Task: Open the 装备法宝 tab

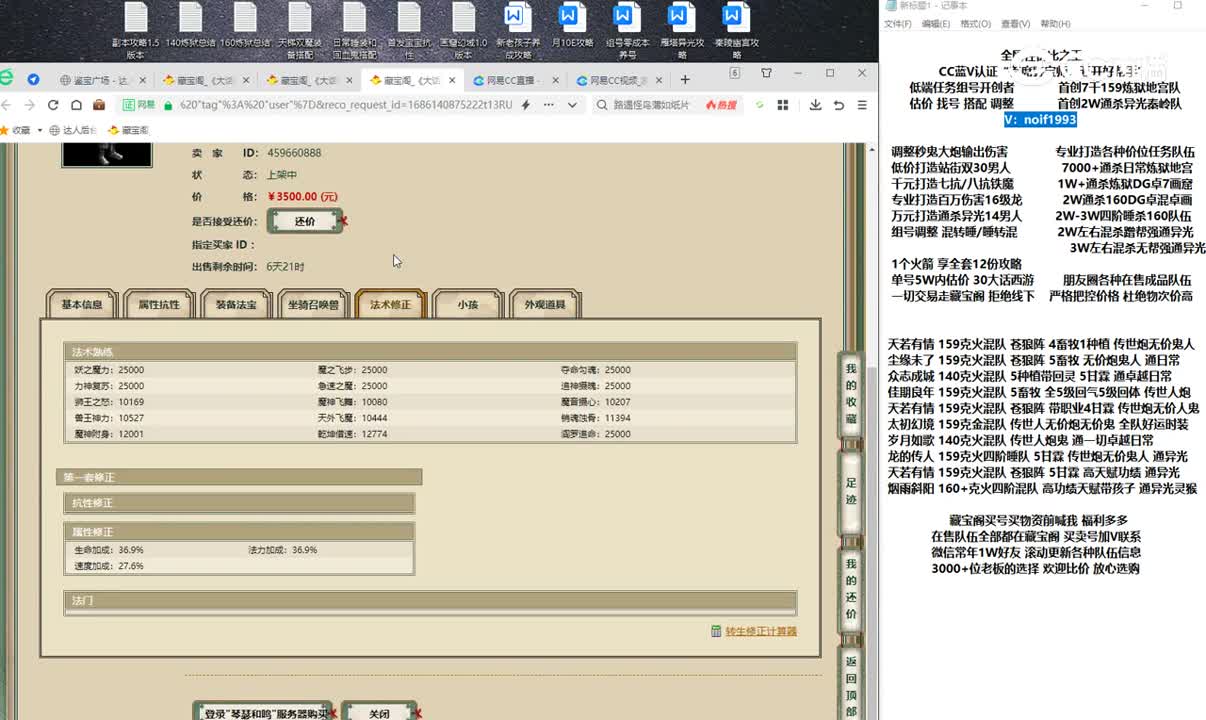Action: coord(236,304)
